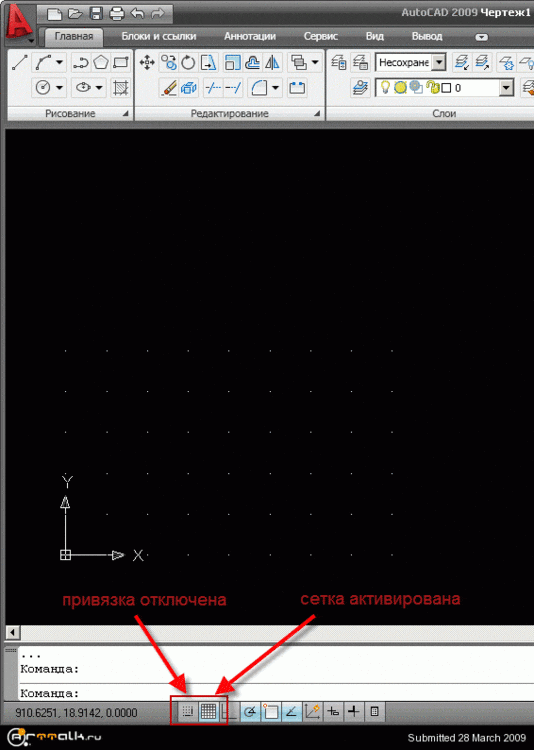Toggle Lineweight display in status bar

pos(354,712)
